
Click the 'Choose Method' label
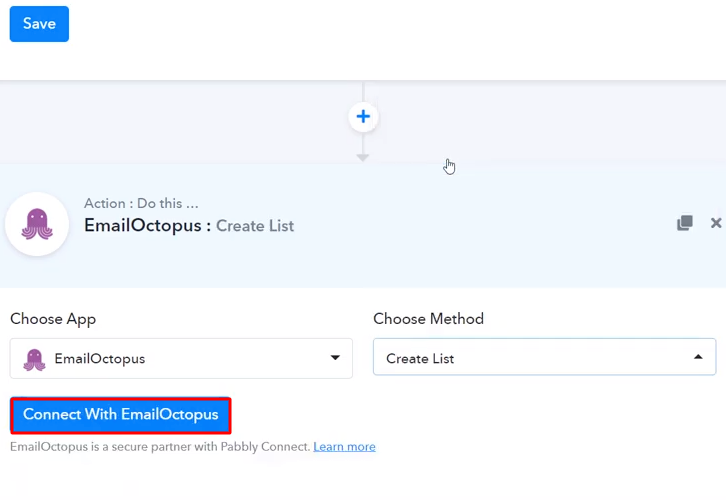[428, 319]
